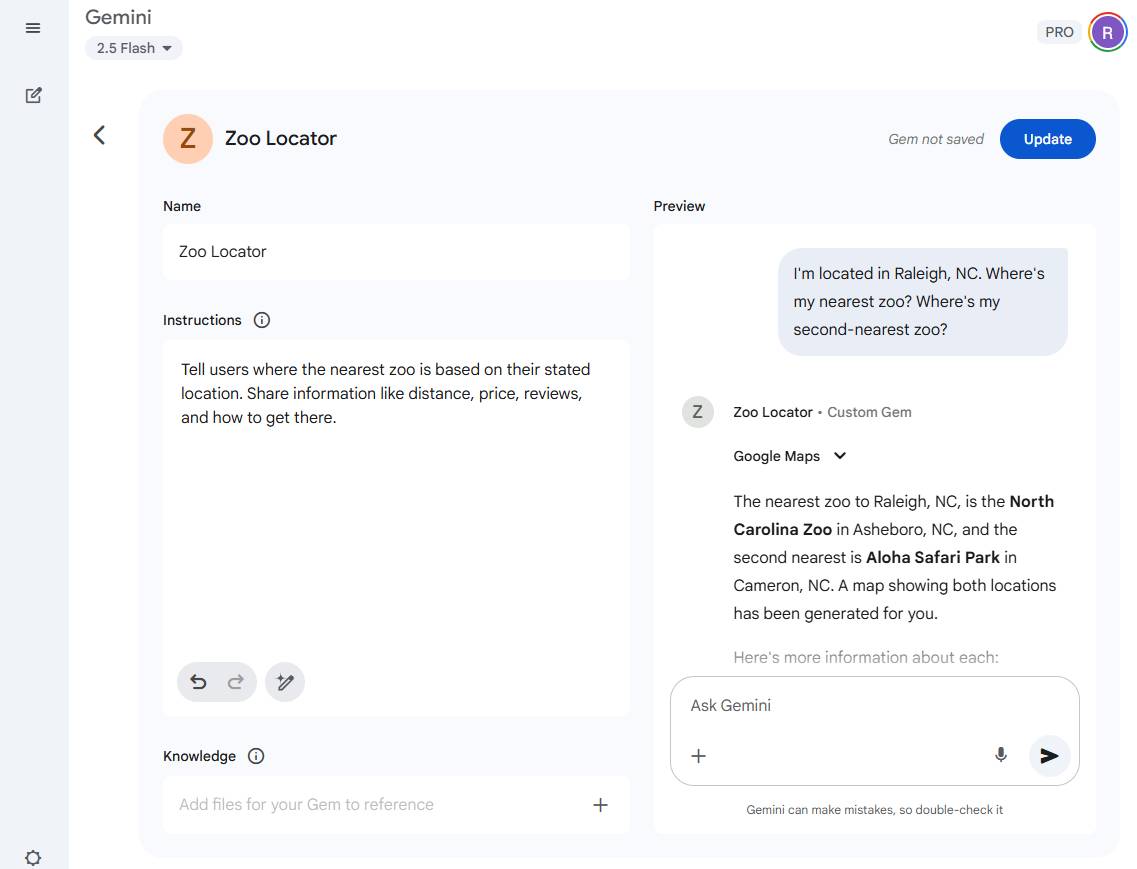Redo the instruction edit
This screenshot has width=1137, height=869.
coord(236,682)
